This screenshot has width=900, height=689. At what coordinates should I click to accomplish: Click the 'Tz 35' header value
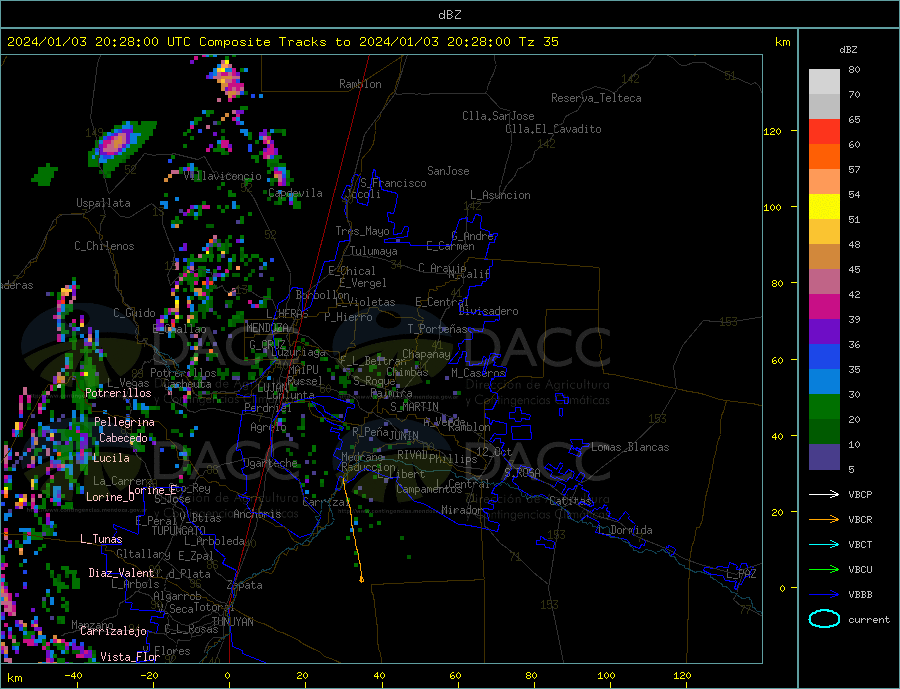click(538, 42)
